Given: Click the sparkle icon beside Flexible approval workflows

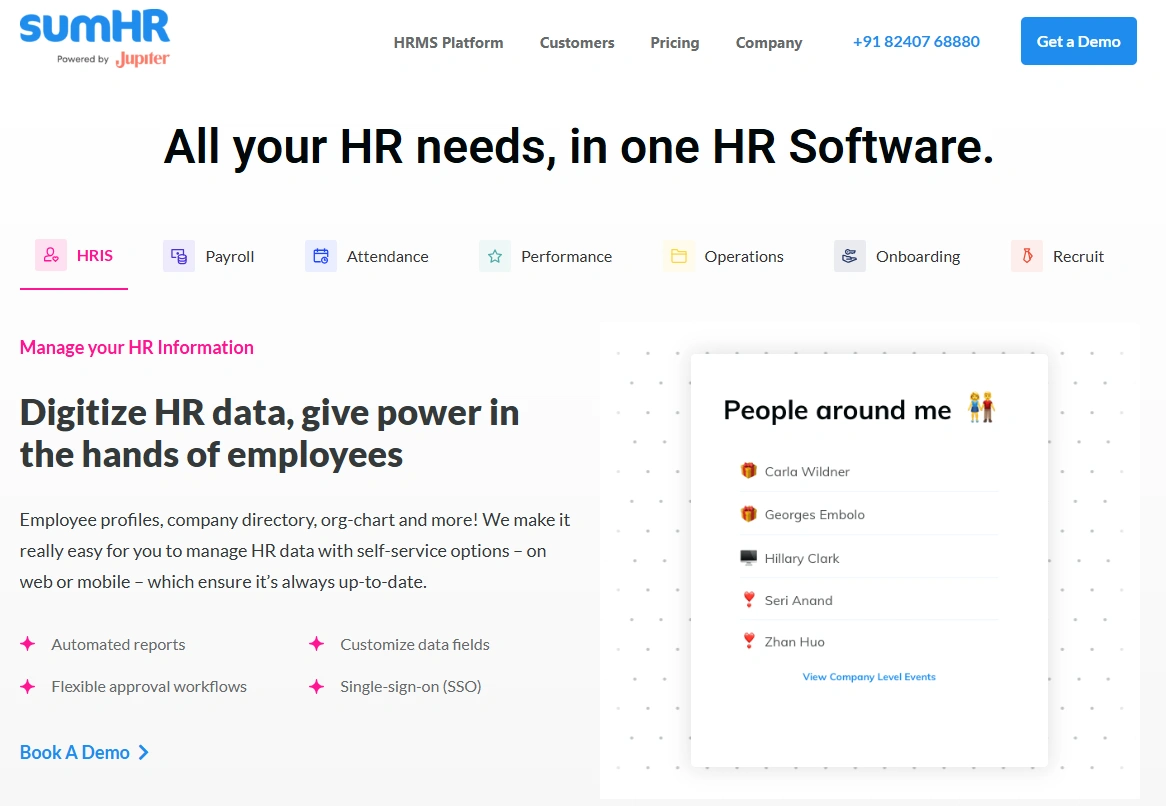Looking at the screenshot, I should point(28,686).
